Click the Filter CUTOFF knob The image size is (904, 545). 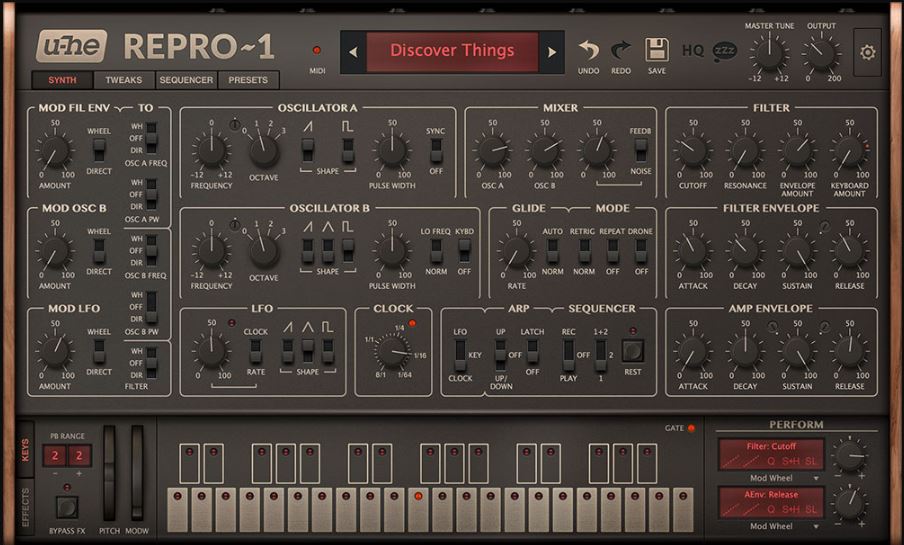point(692,152)
